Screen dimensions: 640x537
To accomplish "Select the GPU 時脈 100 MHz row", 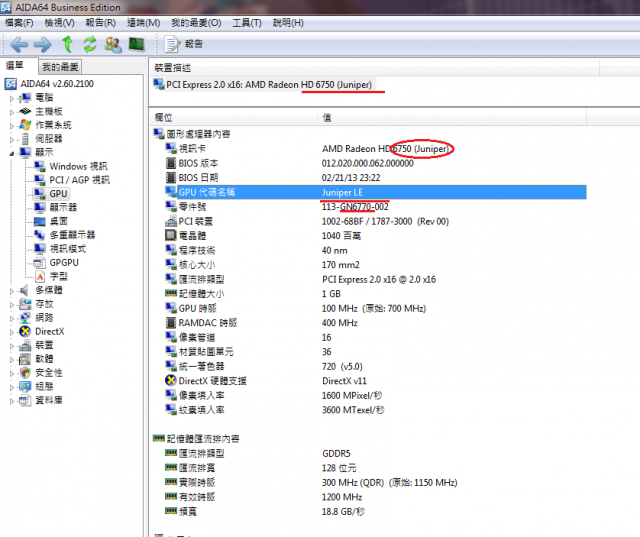I will pyautogui.click(x=375, y=308).
